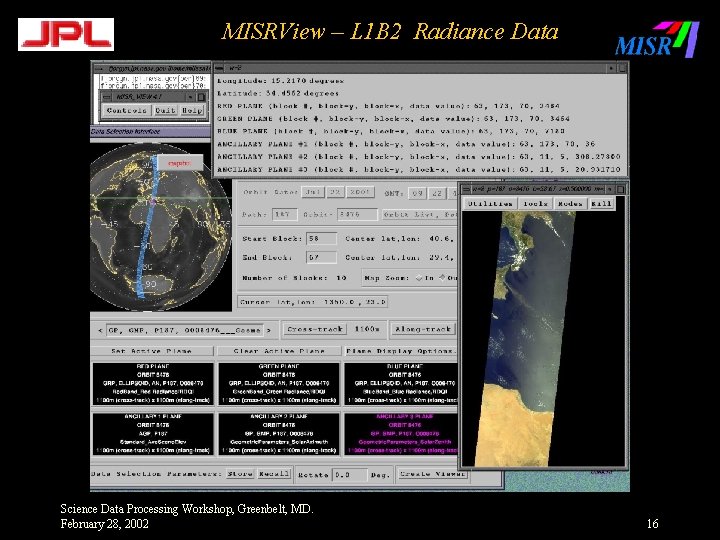Click the Latitude readout line
Image resolution: width=720 pixels, height=540 pixels.
(x=278, y=93)
